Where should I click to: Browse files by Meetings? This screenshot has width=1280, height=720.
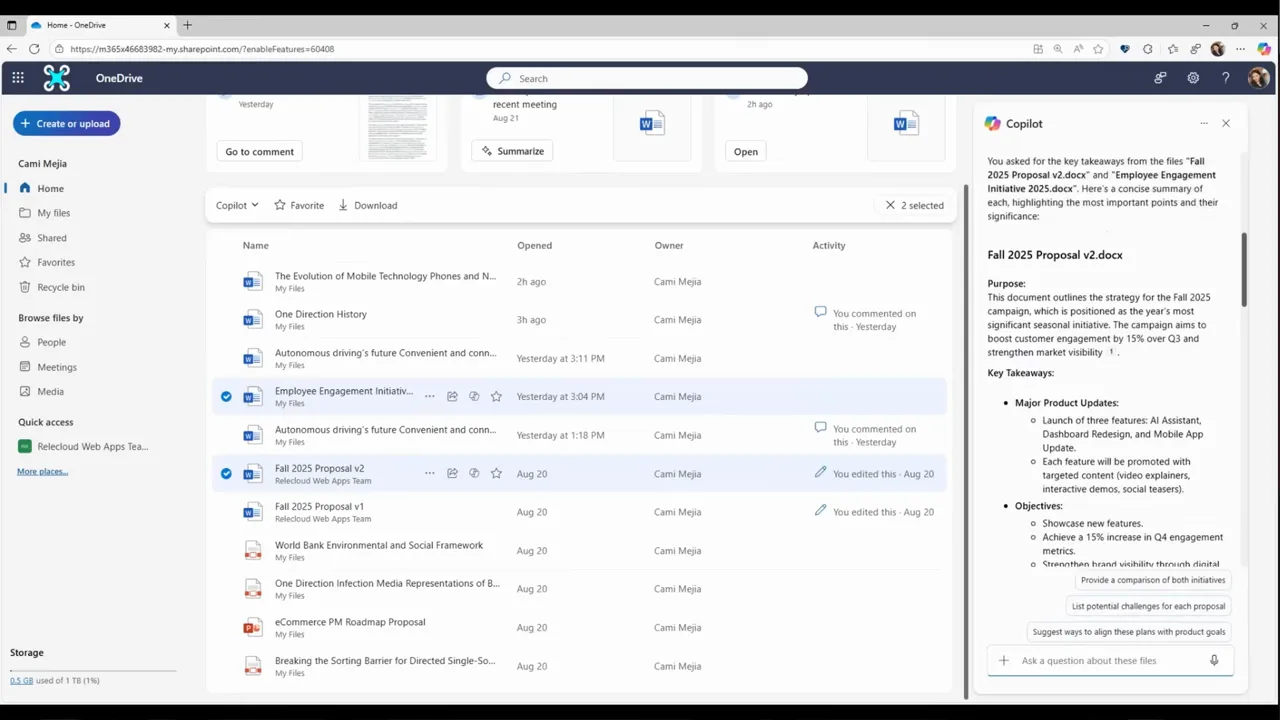[57, 367]
